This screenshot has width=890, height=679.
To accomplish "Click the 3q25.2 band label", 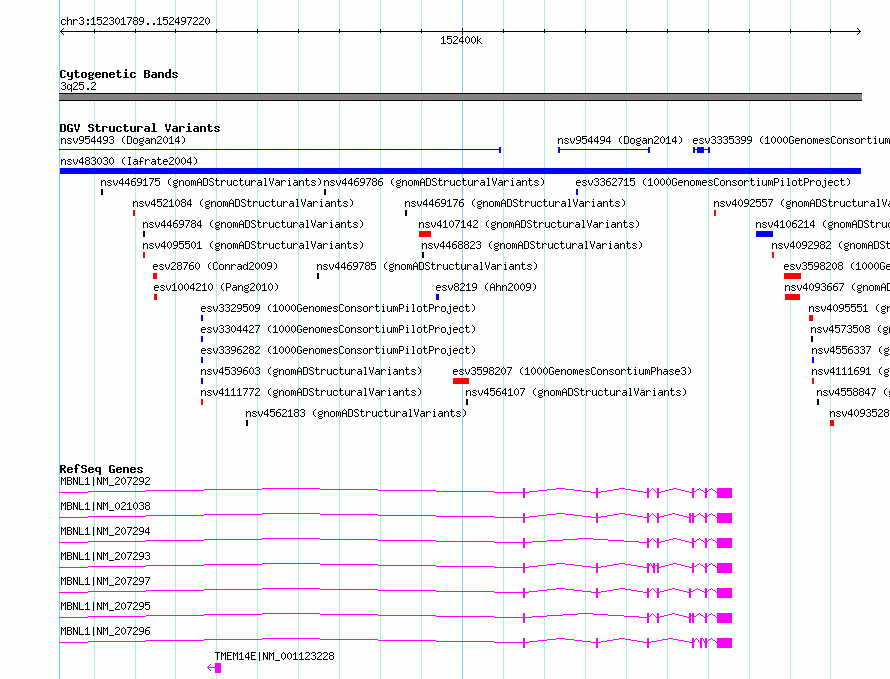I will (78, 86).
